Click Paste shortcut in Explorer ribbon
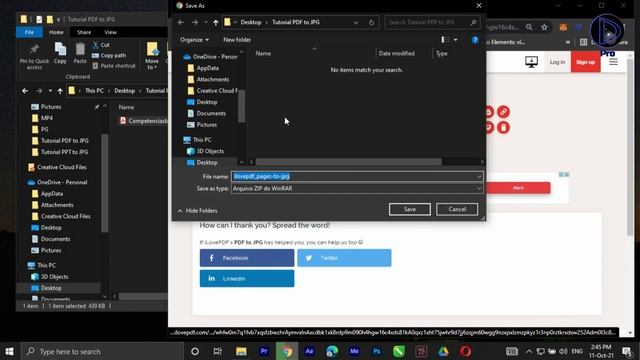The width and height of the screenshot is (640, 360). tap(113, 66)
